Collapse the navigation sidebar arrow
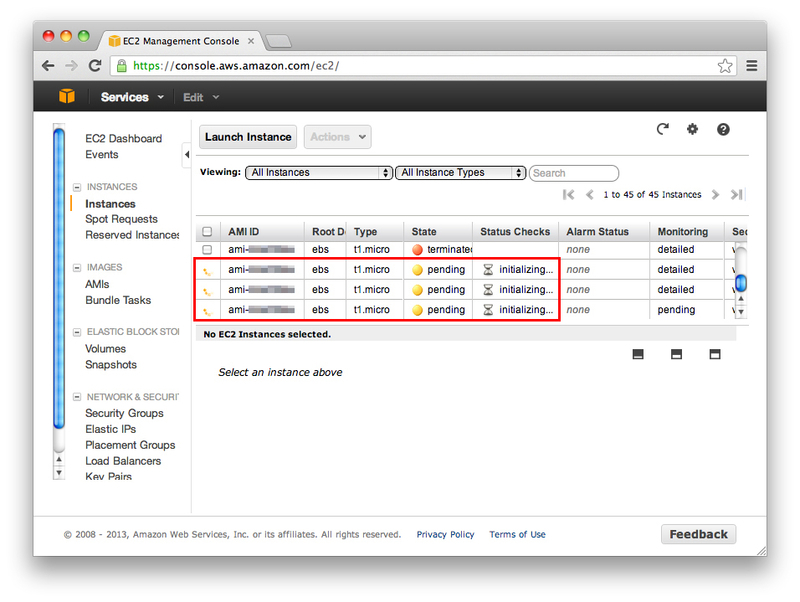This screenshot has height=602, width=800. (x=187, y=155)
